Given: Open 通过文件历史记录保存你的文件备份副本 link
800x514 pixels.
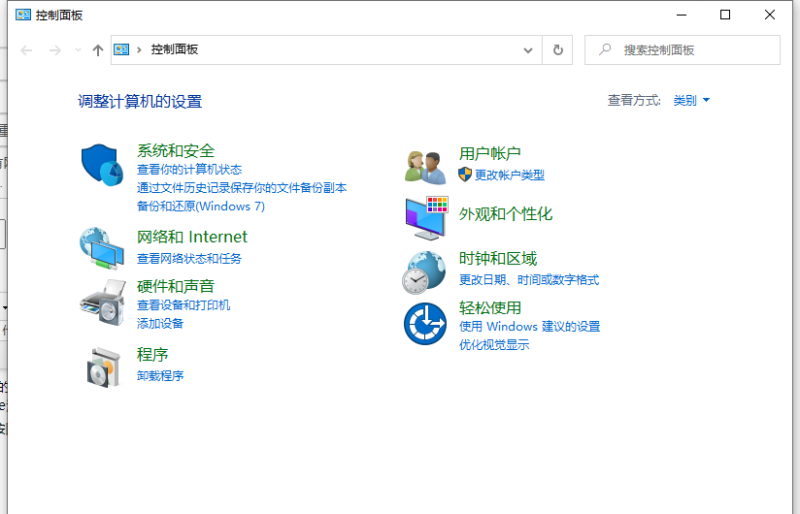Looking at the screenshot, I should pos(242,188).
